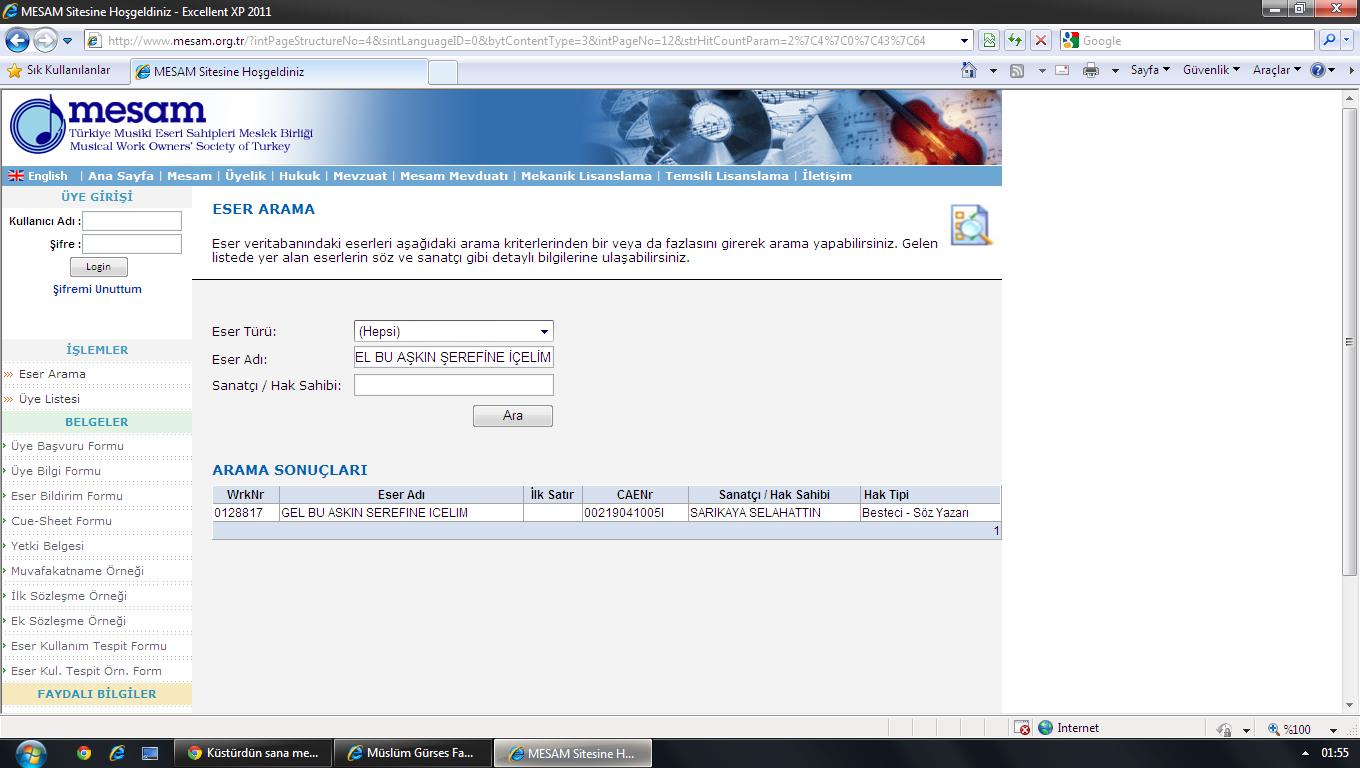
Task: Go to browser Home page icon
Action: click(x=968, y=70)
